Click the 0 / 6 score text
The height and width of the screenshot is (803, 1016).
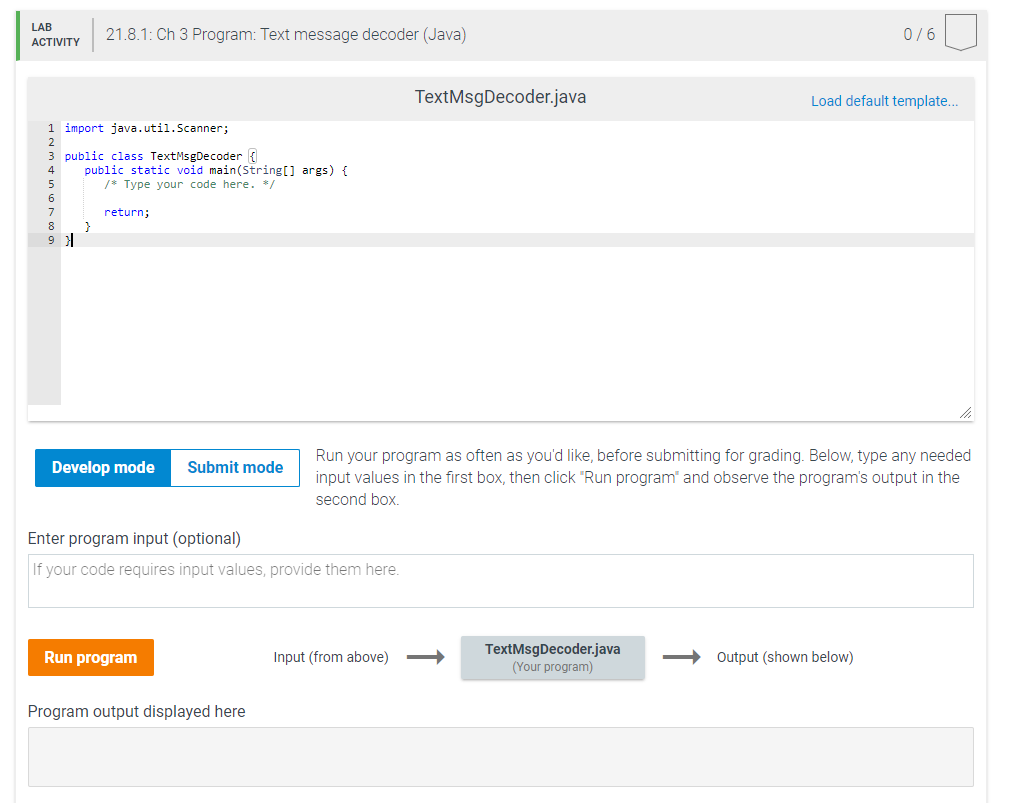918,33
